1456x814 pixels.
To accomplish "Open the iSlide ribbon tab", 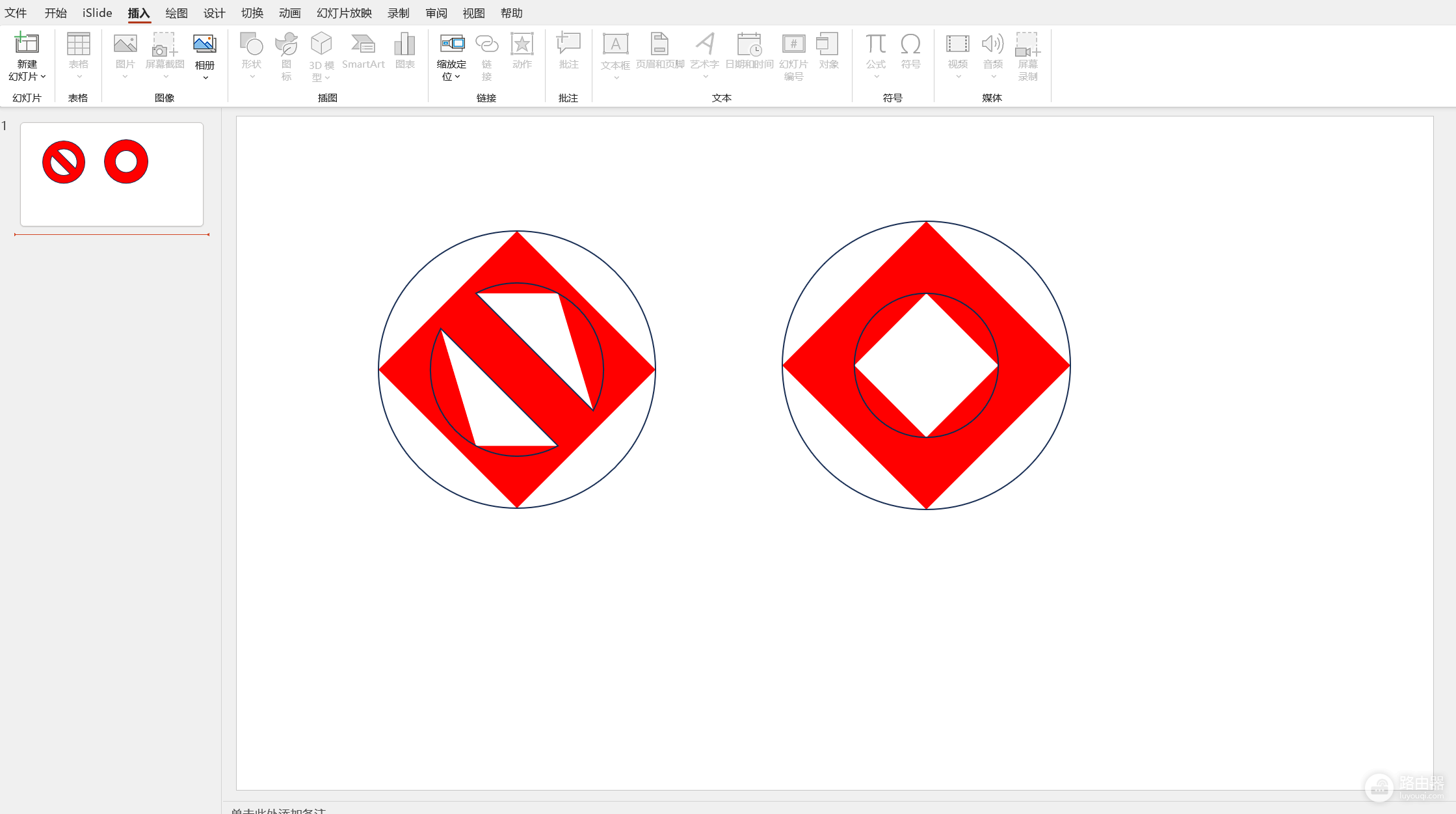I will pos(97,13).
